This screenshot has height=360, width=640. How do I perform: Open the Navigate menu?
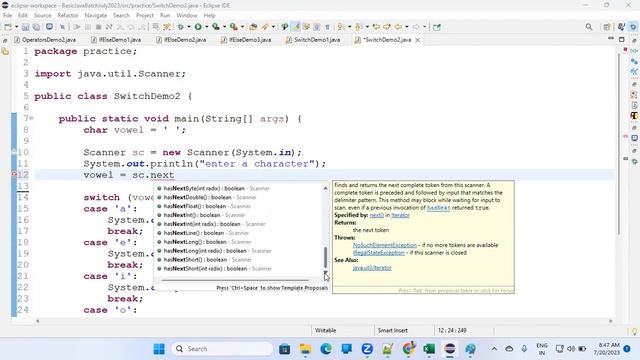(x=96, y=16)
